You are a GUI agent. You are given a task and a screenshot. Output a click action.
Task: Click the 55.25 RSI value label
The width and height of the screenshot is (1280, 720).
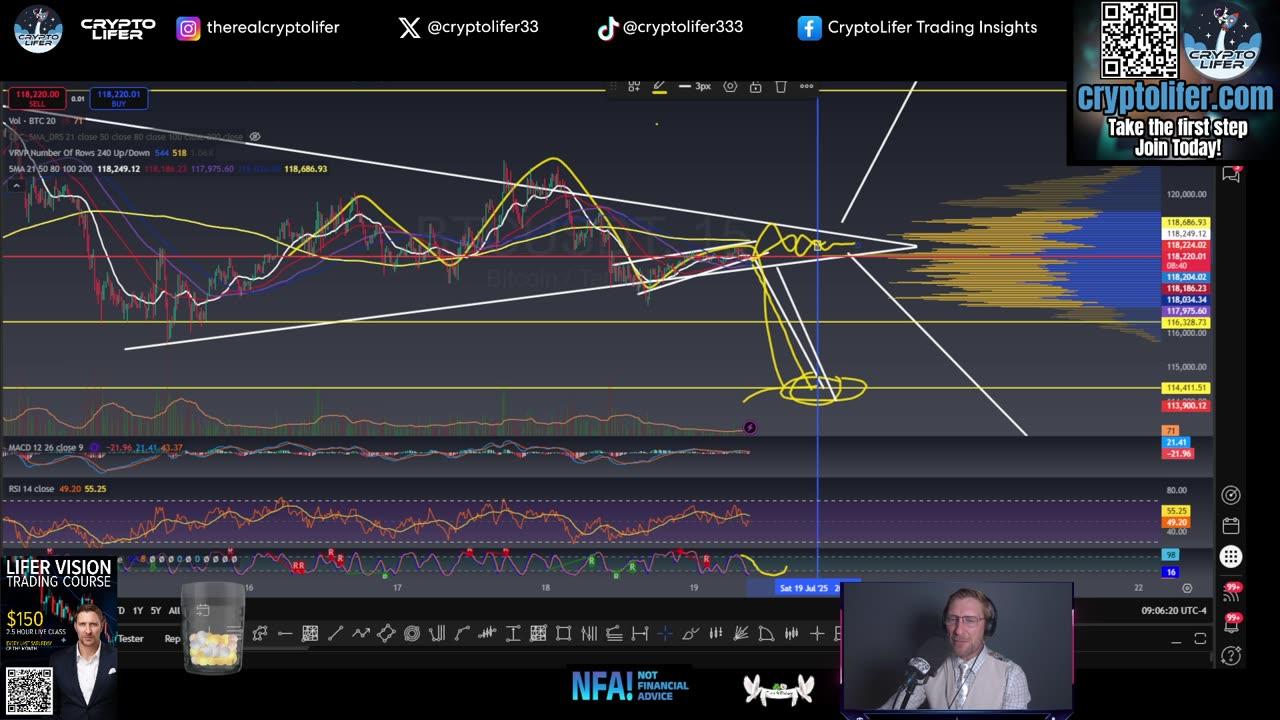[1176, 510]
